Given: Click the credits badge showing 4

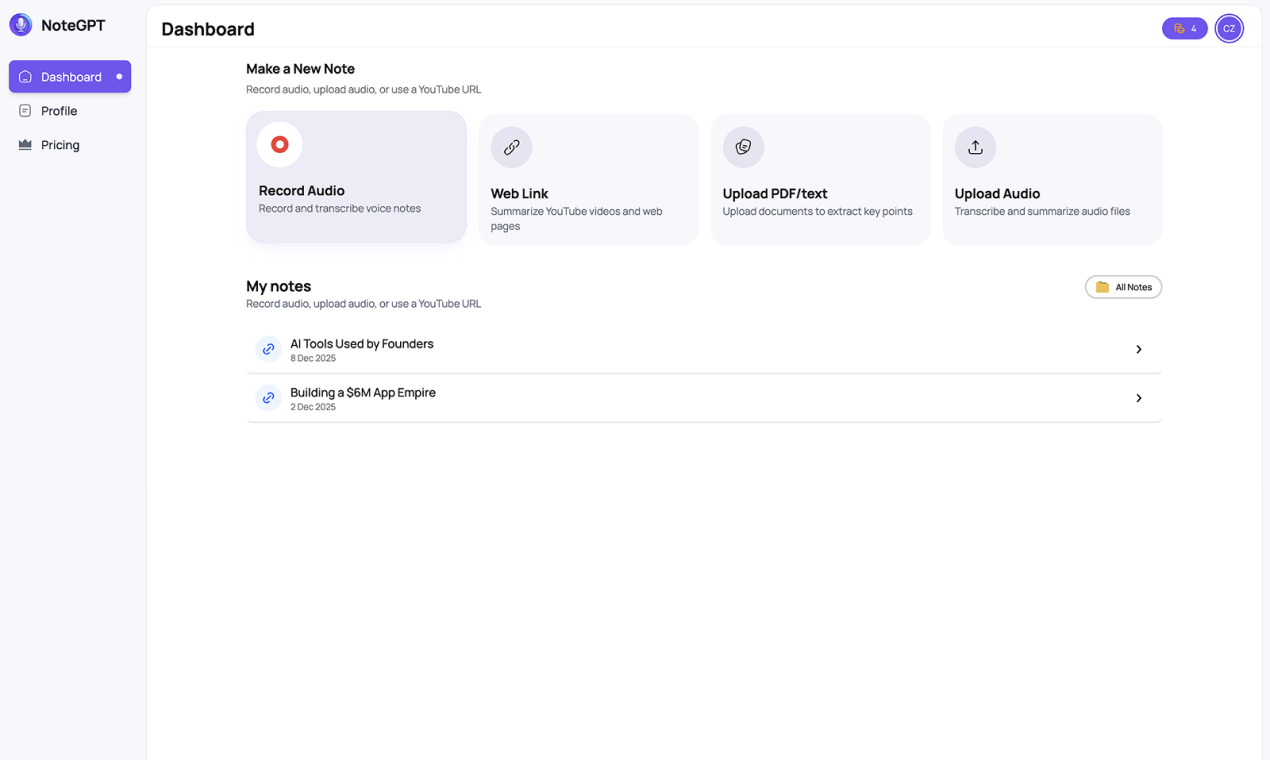Looking at the screenshot, I should (x=1184, y=29).
